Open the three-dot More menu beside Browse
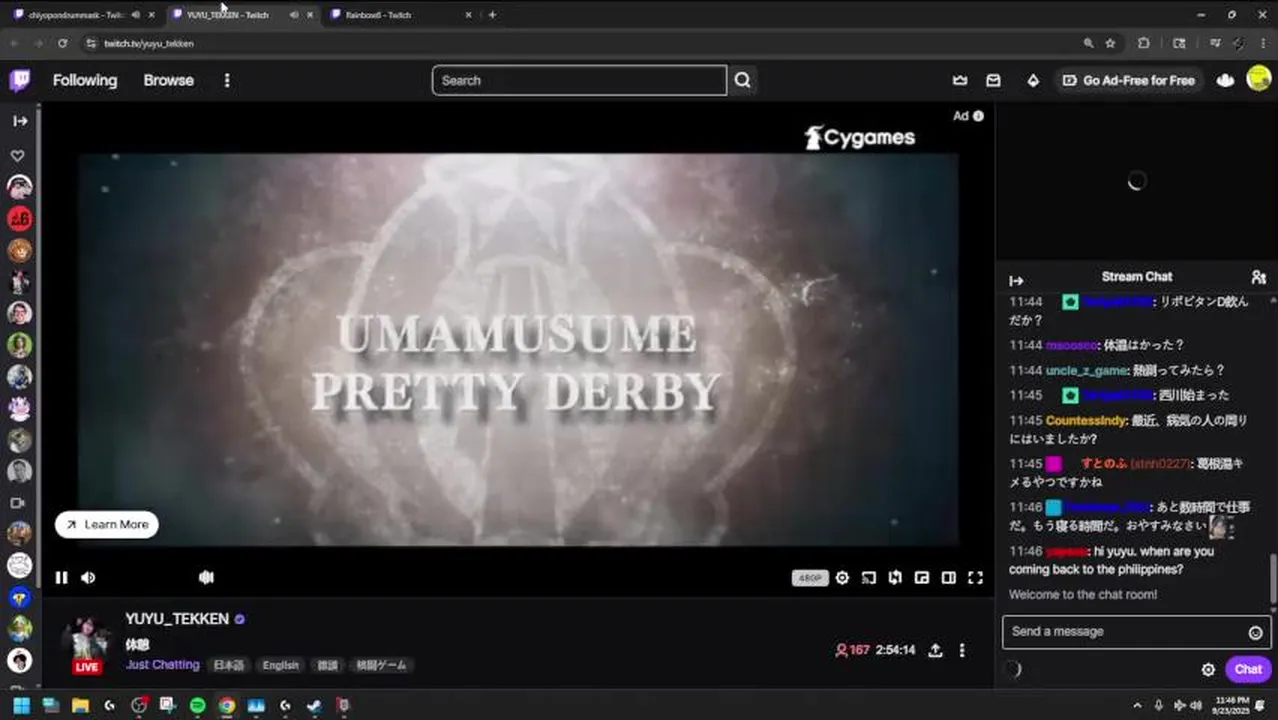Image resolution: width=1278 pixels, height=720 pixels. (x=227, y=80)
